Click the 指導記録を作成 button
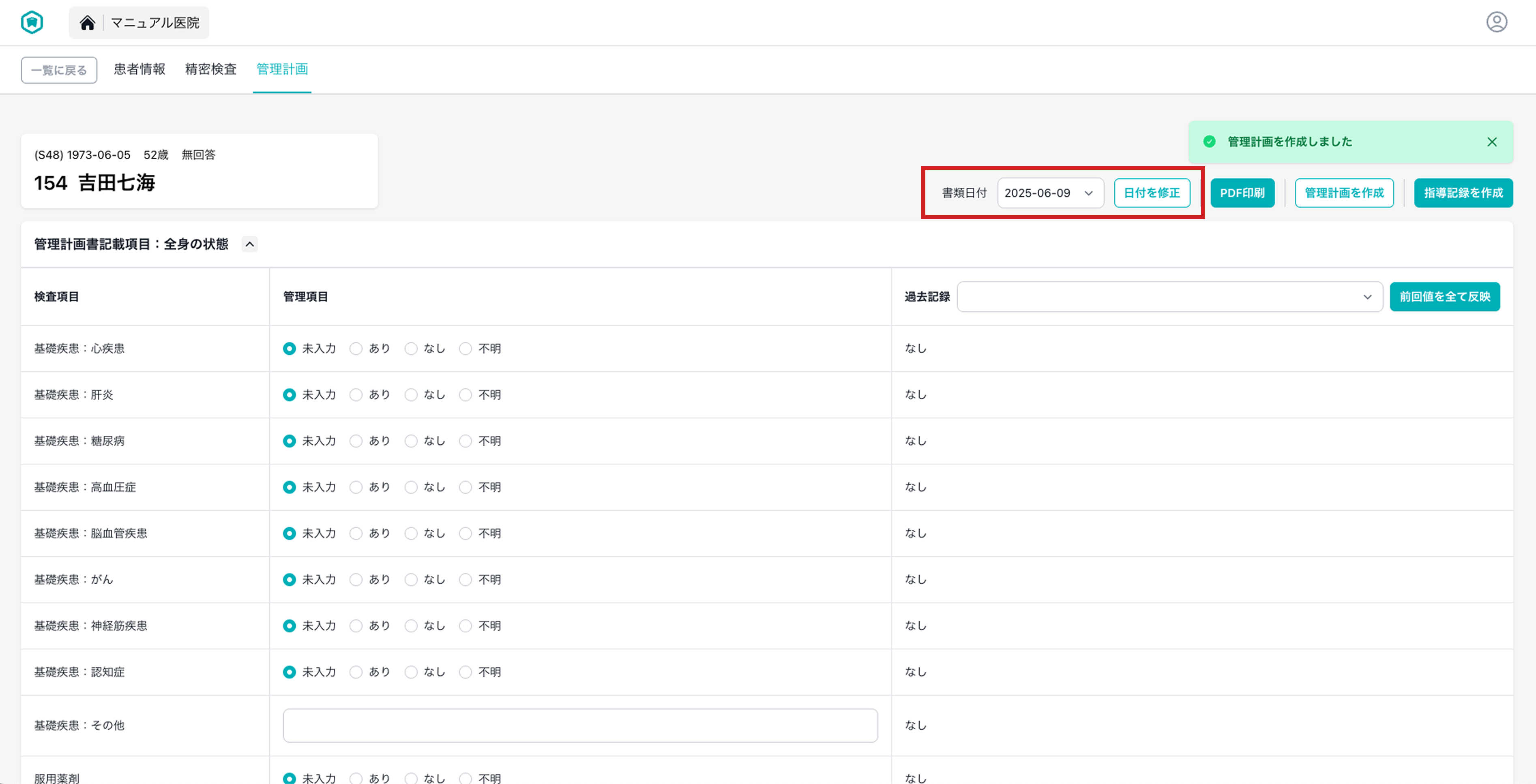Image resolution: width=1536 pixels, height=784 pixels. (x=1463, y=193)
